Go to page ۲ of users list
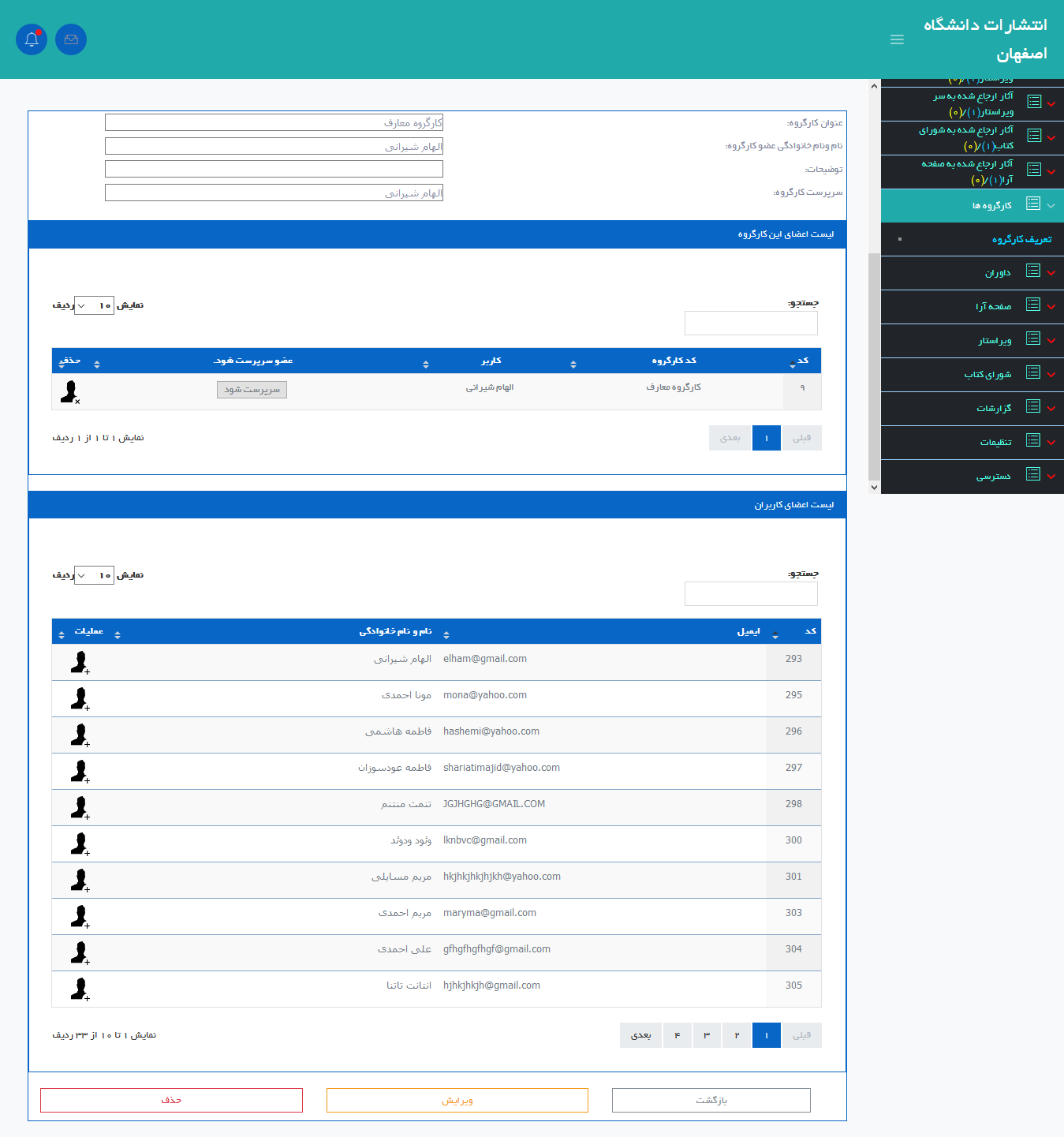 tap(737, 1035)
